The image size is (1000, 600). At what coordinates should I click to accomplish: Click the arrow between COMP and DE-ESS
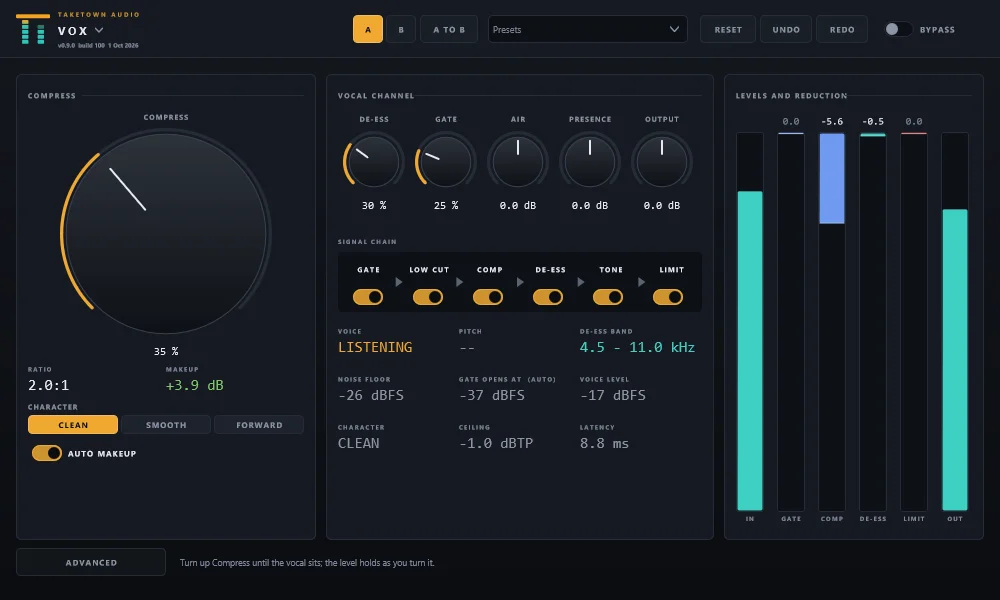(520, 282)
